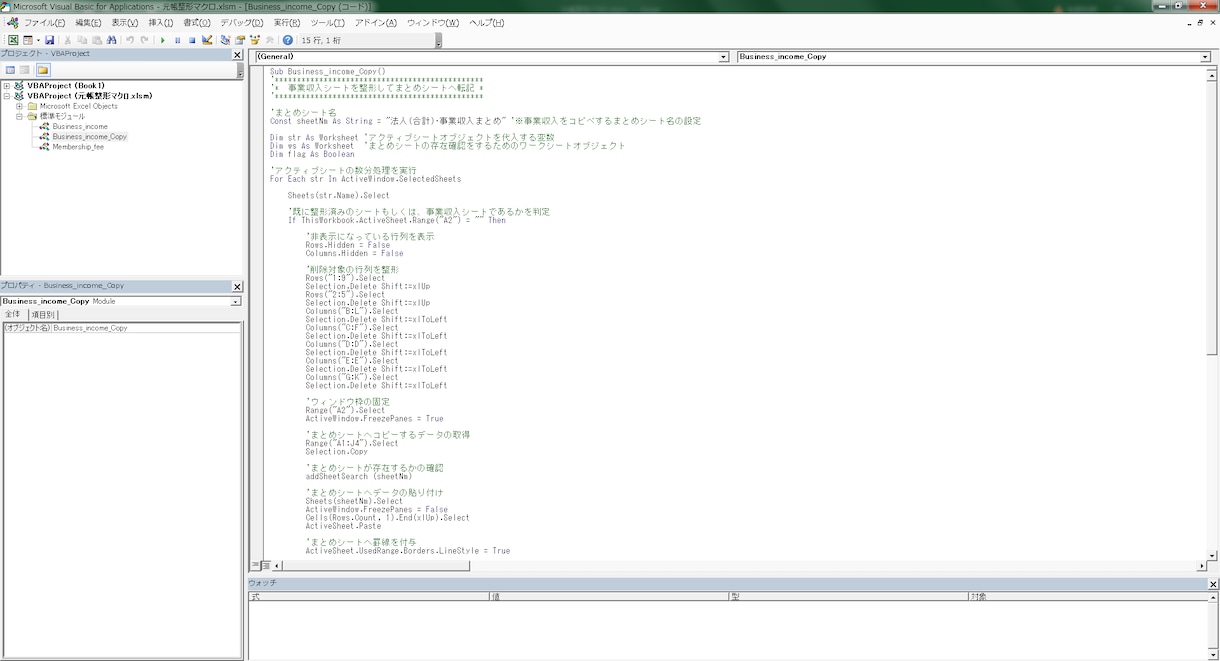Click the VBA application icon in menu bar
The image size is (1220, 661).
[11, 22]
